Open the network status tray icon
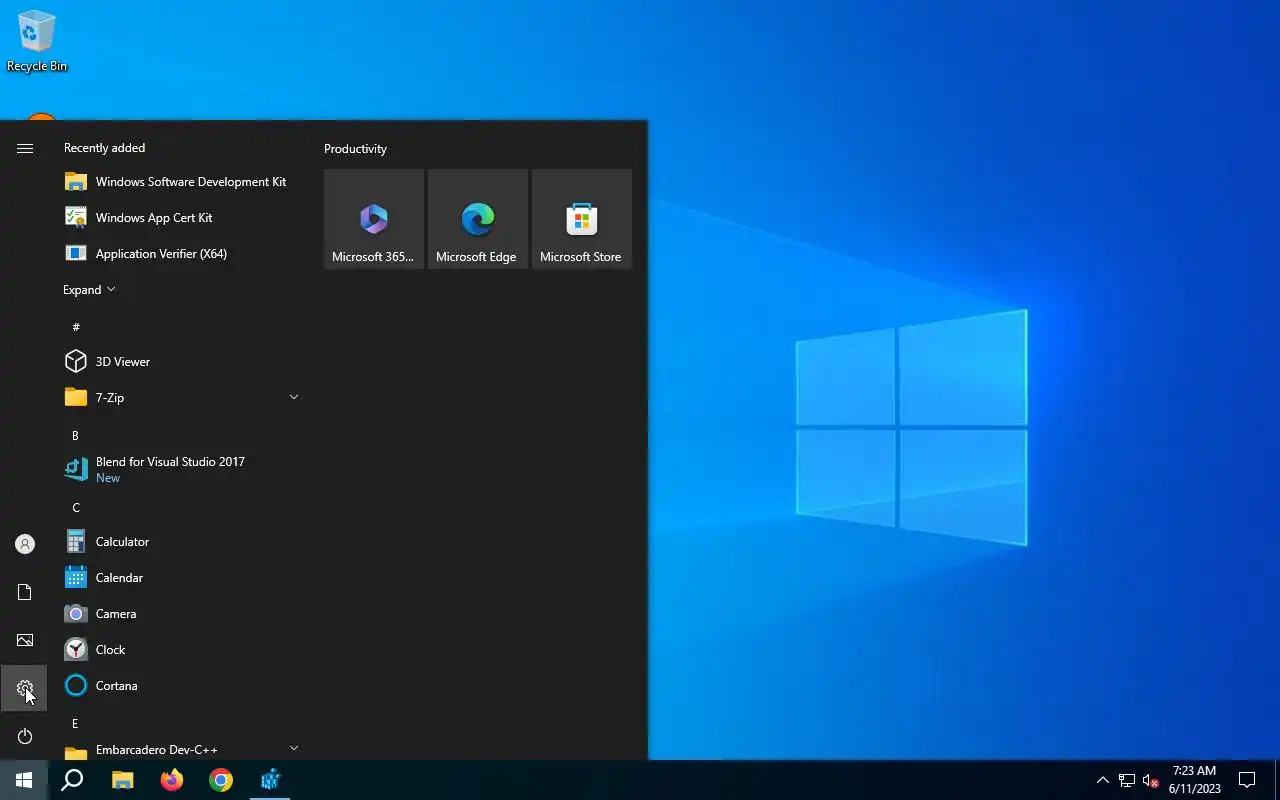1280x800 pixels. pyautogui.click(x=1126, y=780)
